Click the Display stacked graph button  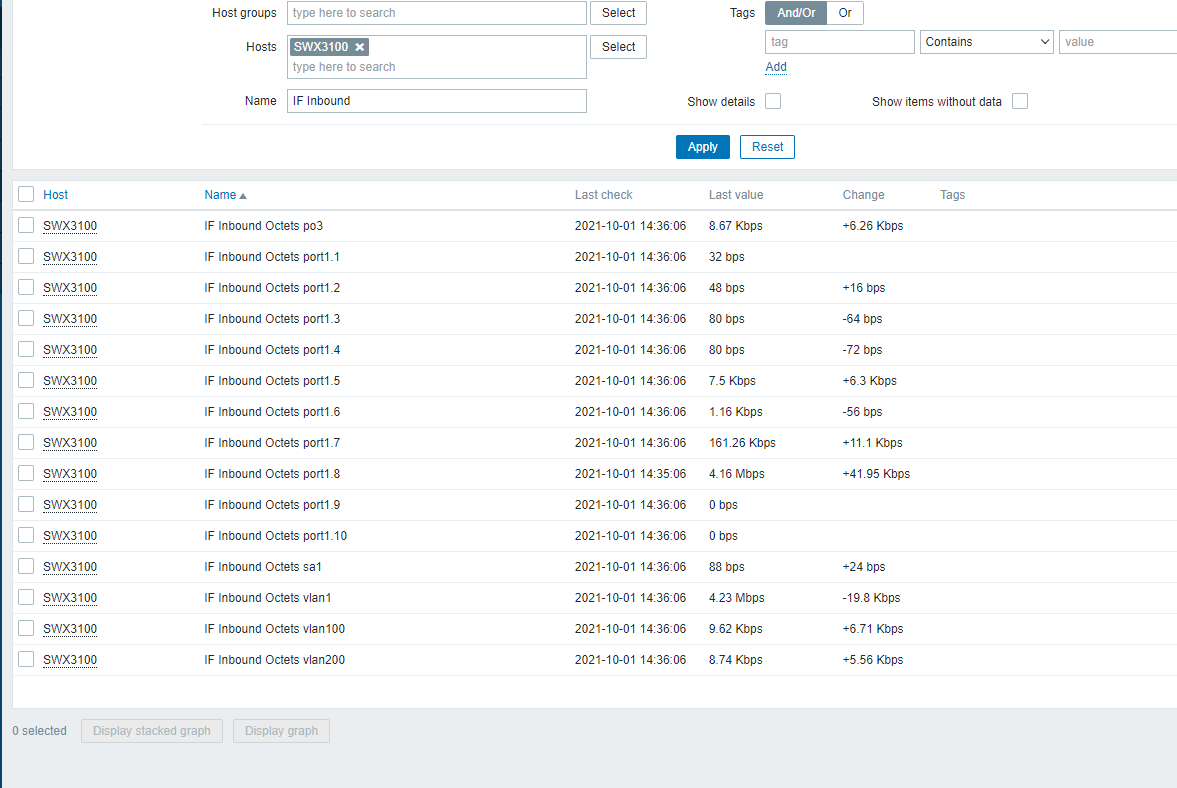pos(152,731)
